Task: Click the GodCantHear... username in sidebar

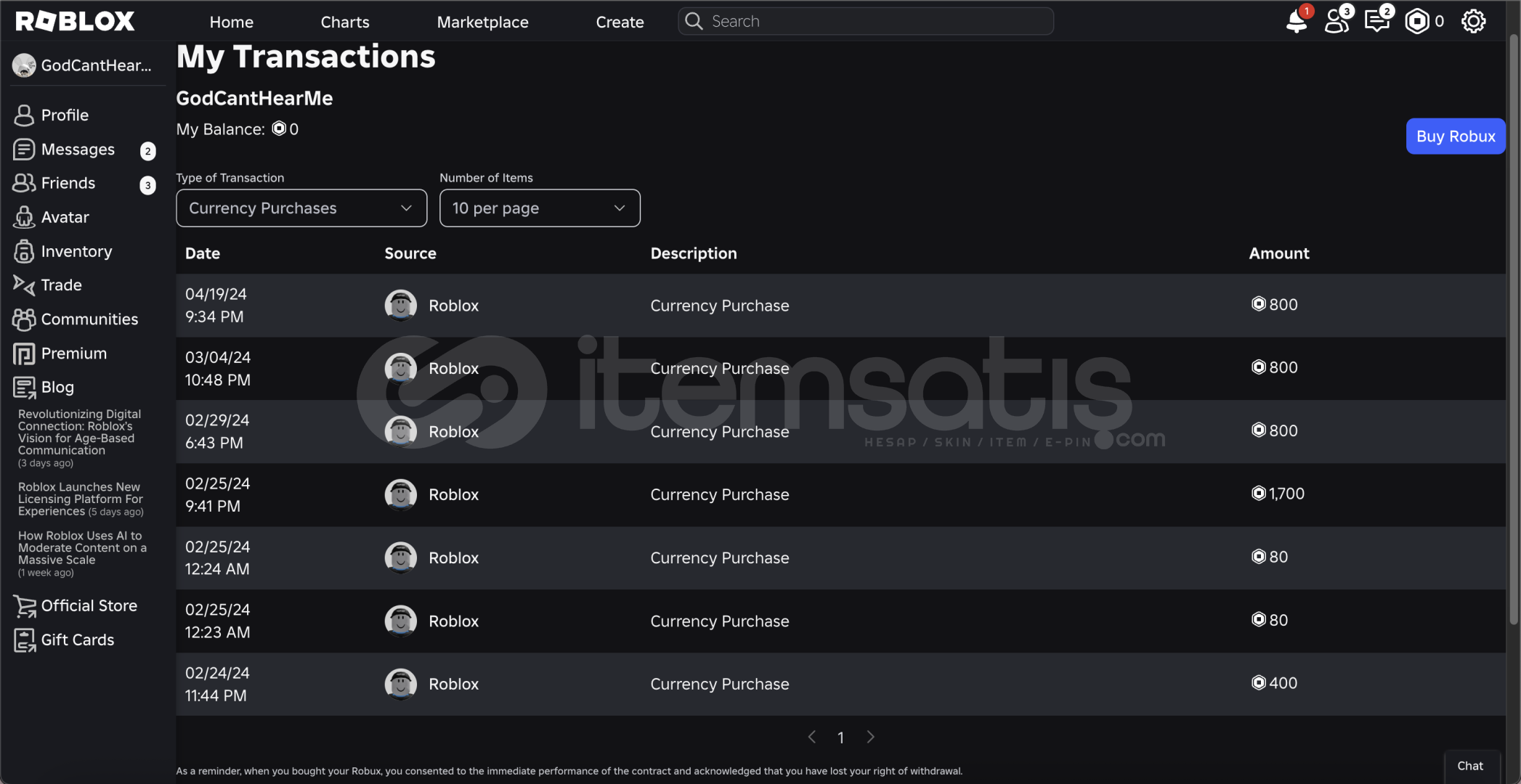Action: tap(96, 65)
